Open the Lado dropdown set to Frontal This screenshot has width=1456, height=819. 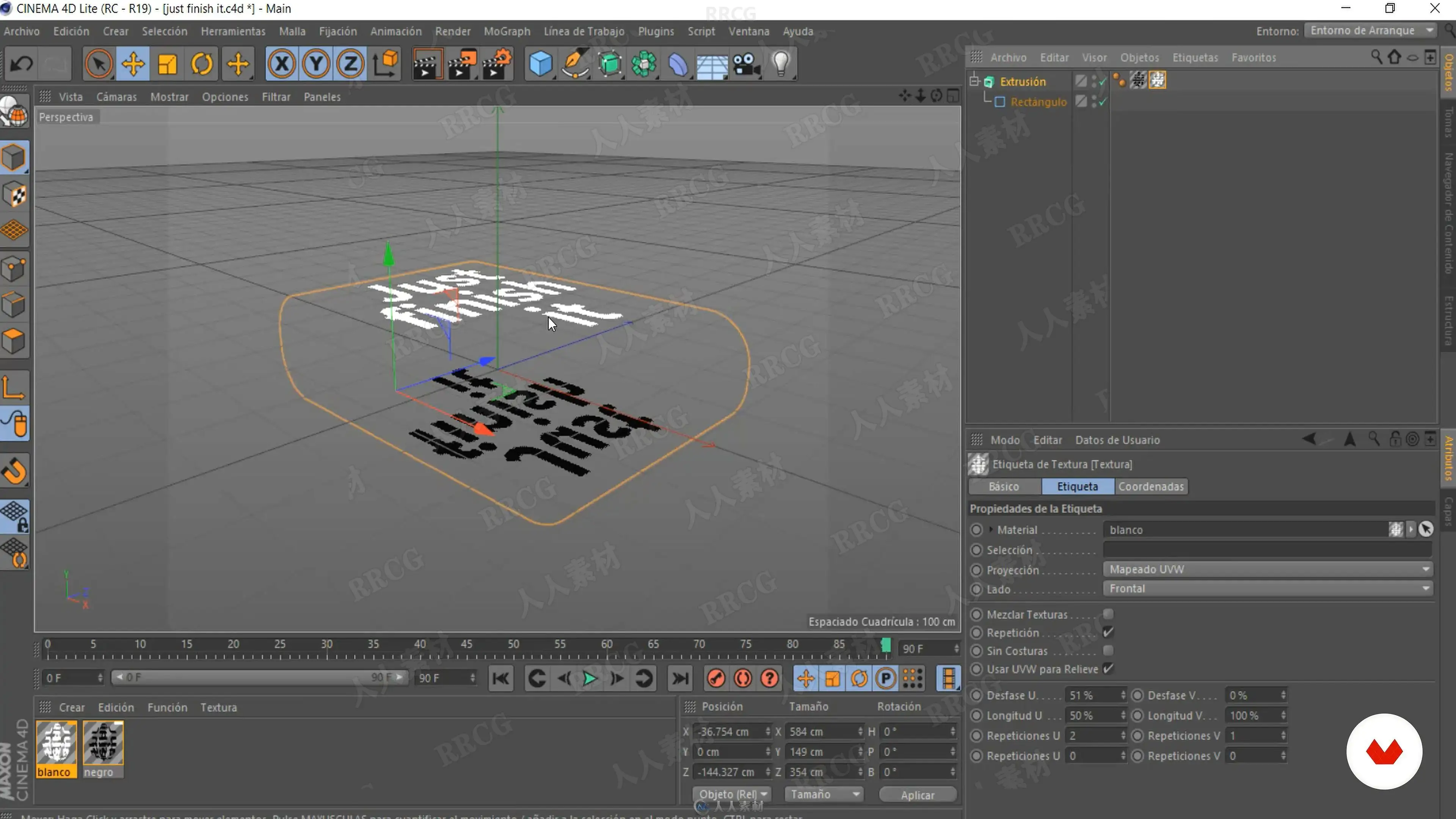(x=1266, y=588)
